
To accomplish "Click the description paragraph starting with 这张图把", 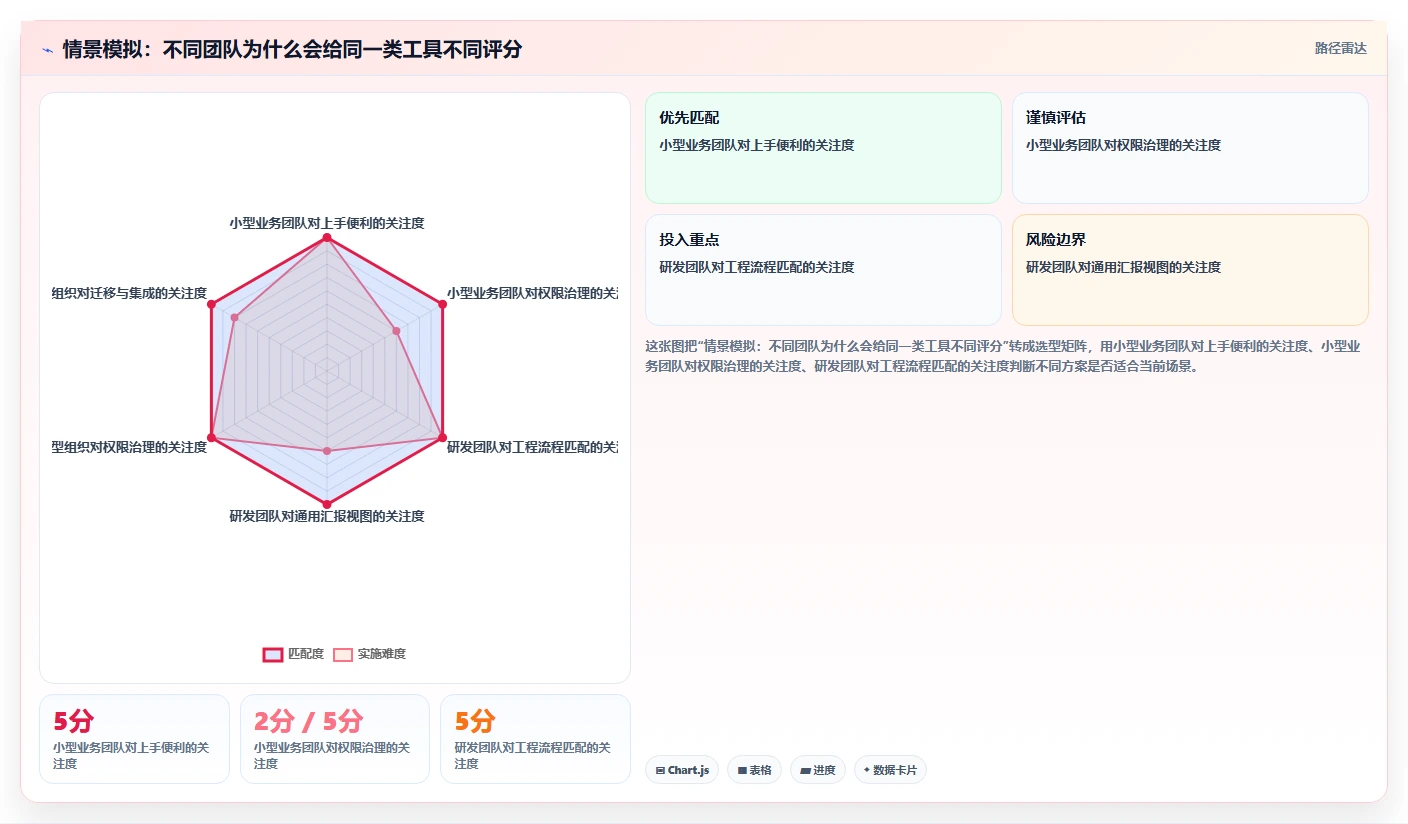I will click(x=1003, y=356).
